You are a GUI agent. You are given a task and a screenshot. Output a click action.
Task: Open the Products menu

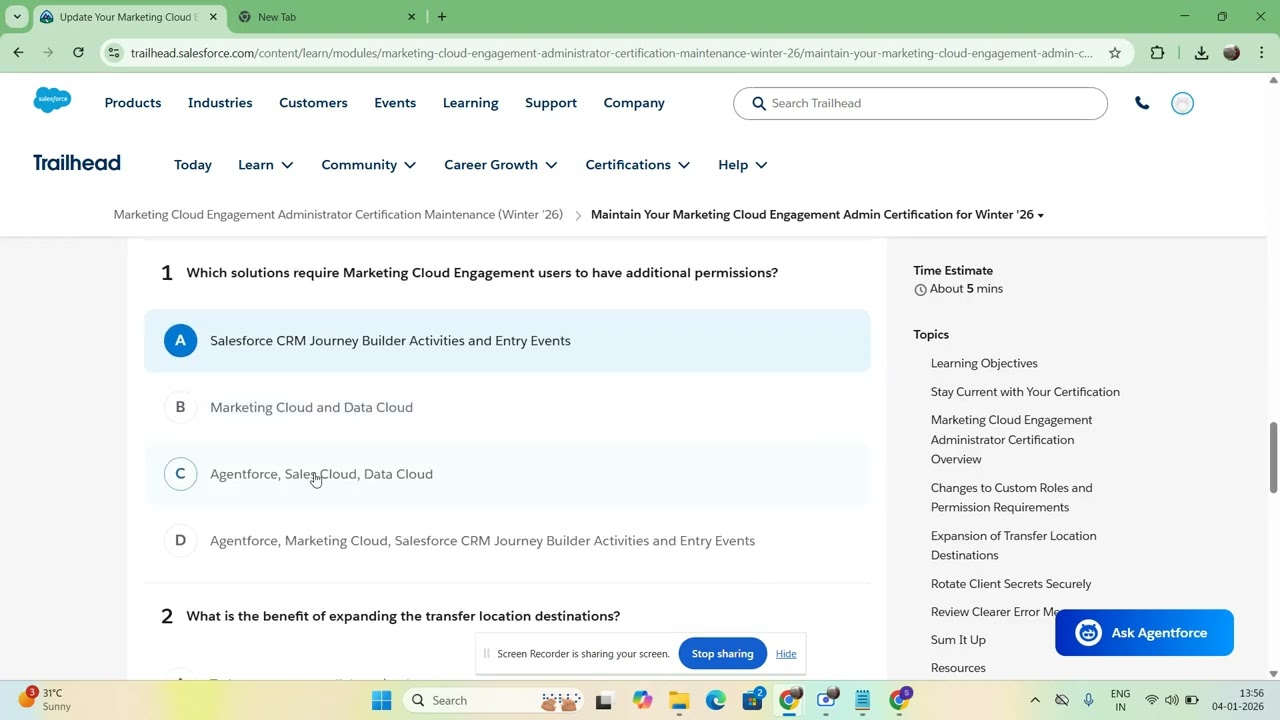click(x=133, y=103)
